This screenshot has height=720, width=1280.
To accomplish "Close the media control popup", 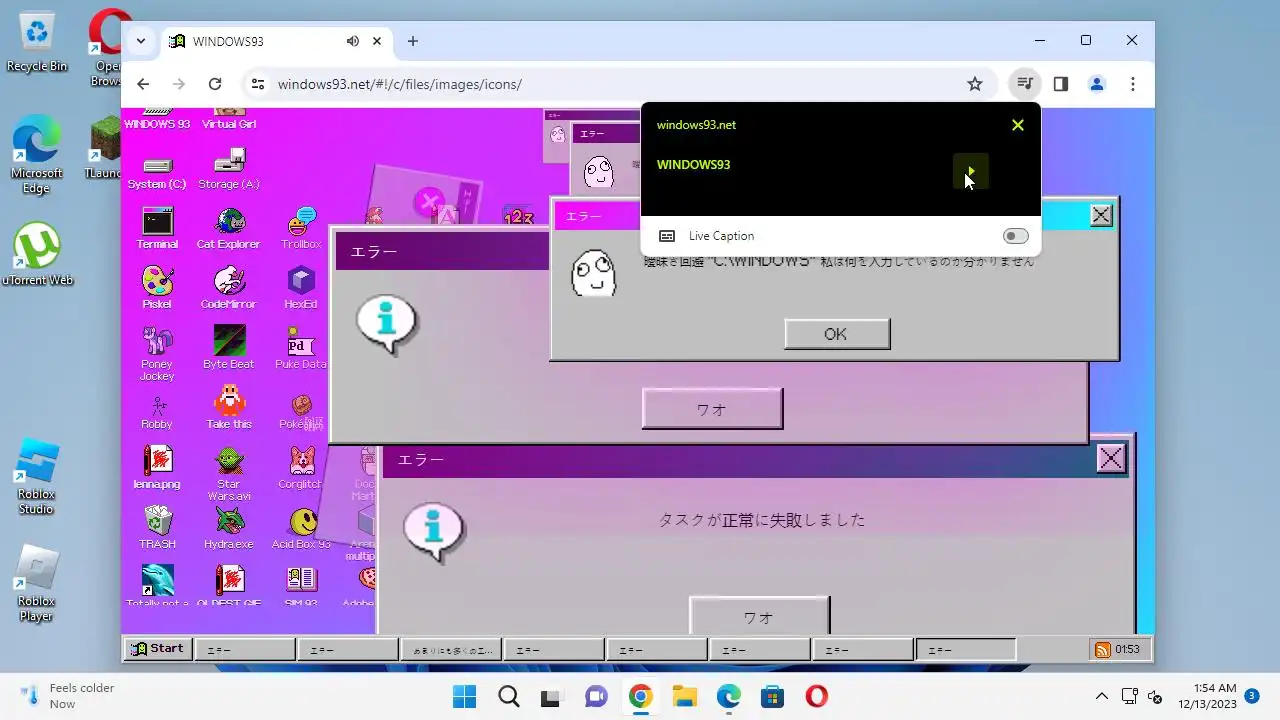I will click(1018, 125).
